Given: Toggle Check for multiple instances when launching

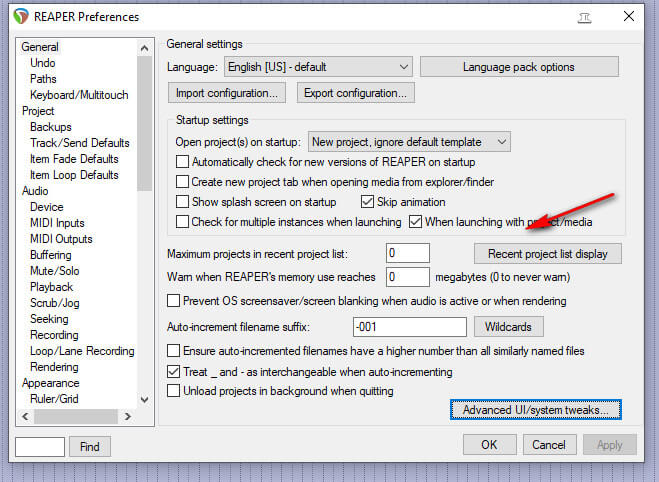Looking at the screenshot, I should pos(182,221).
